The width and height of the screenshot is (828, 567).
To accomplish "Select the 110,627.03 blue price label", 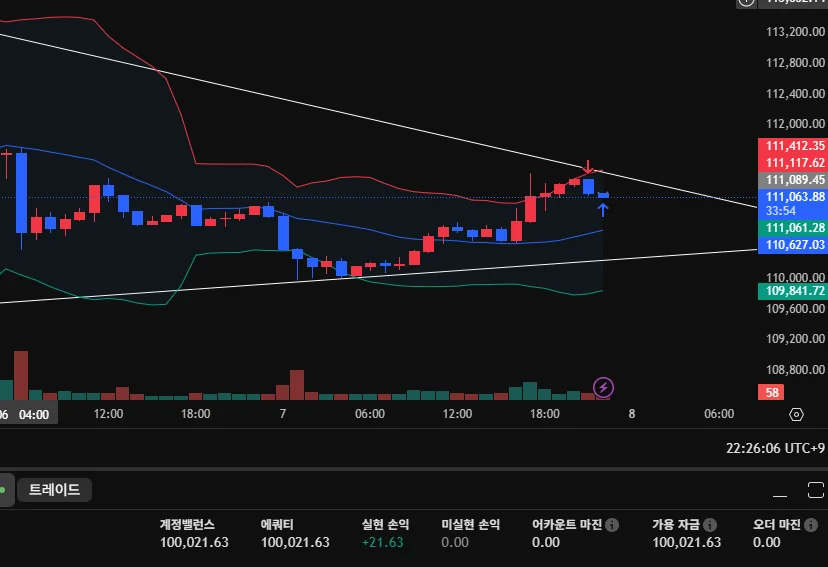I will click(x=793, y=245).
